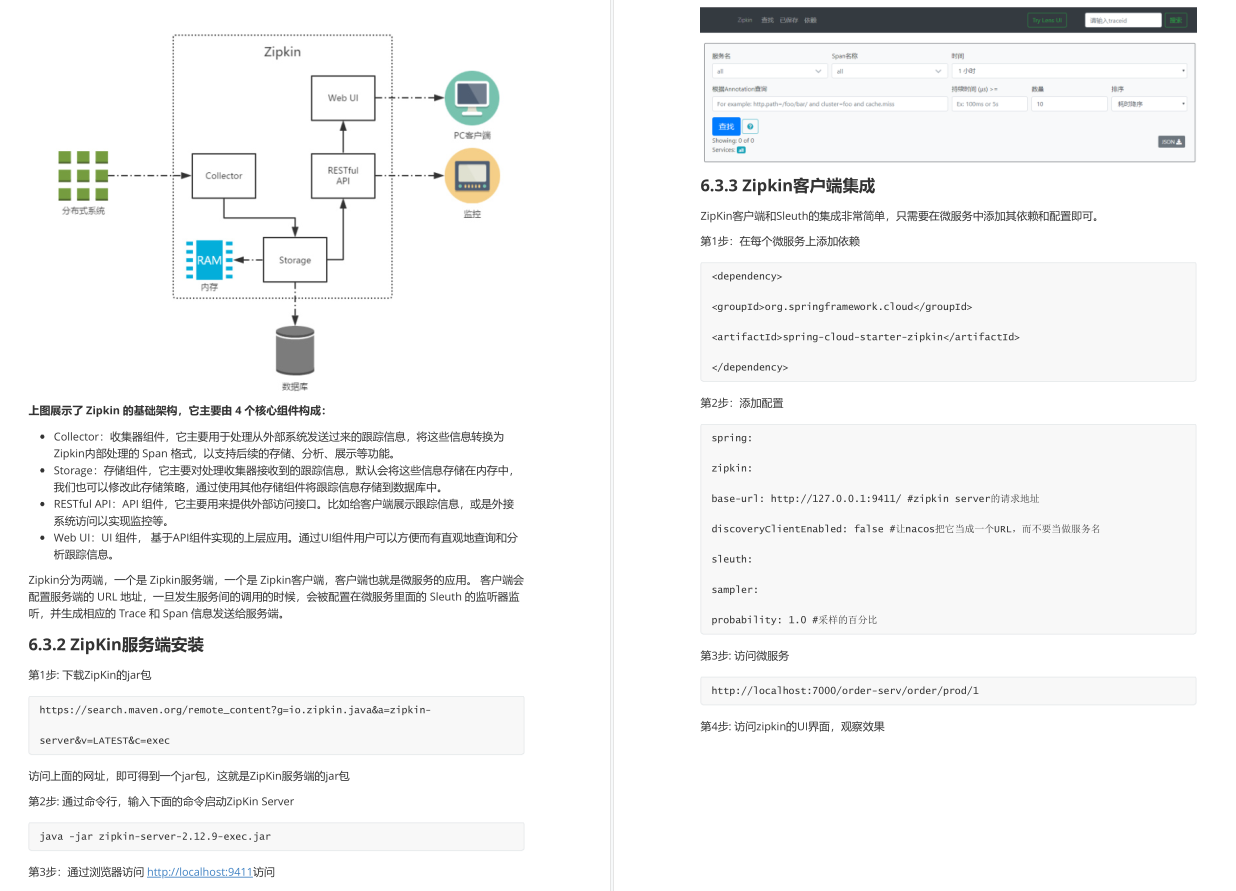Click the 'Storage：存储组件' bullet item
1236x891 pixels.
pos(284,479)
